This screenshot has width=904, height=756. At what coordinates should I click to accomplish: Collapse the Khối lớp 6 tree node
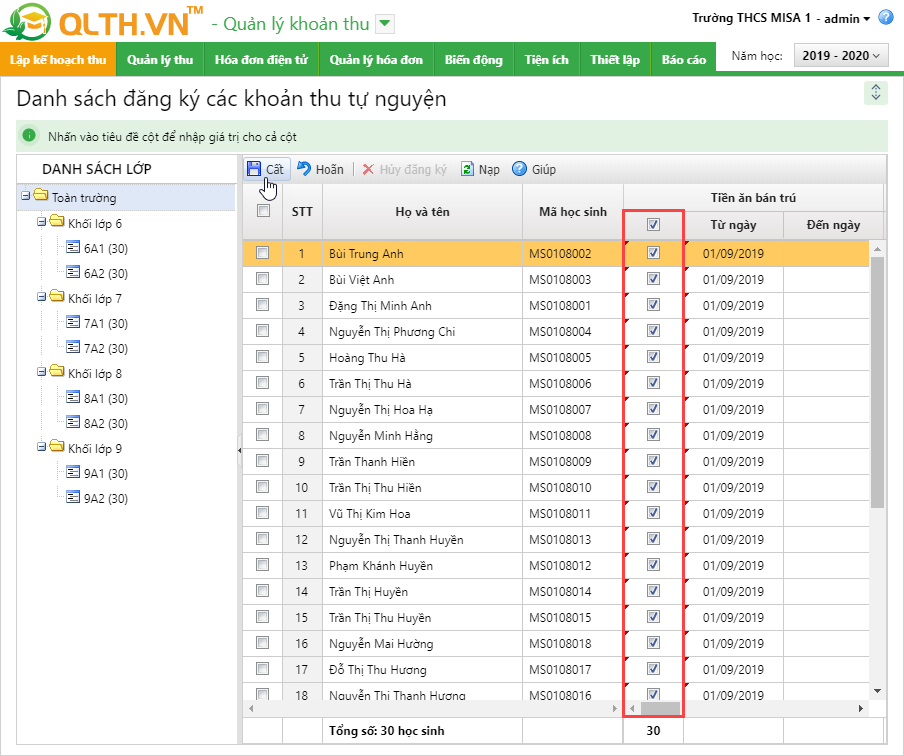[x=42, y=222]
